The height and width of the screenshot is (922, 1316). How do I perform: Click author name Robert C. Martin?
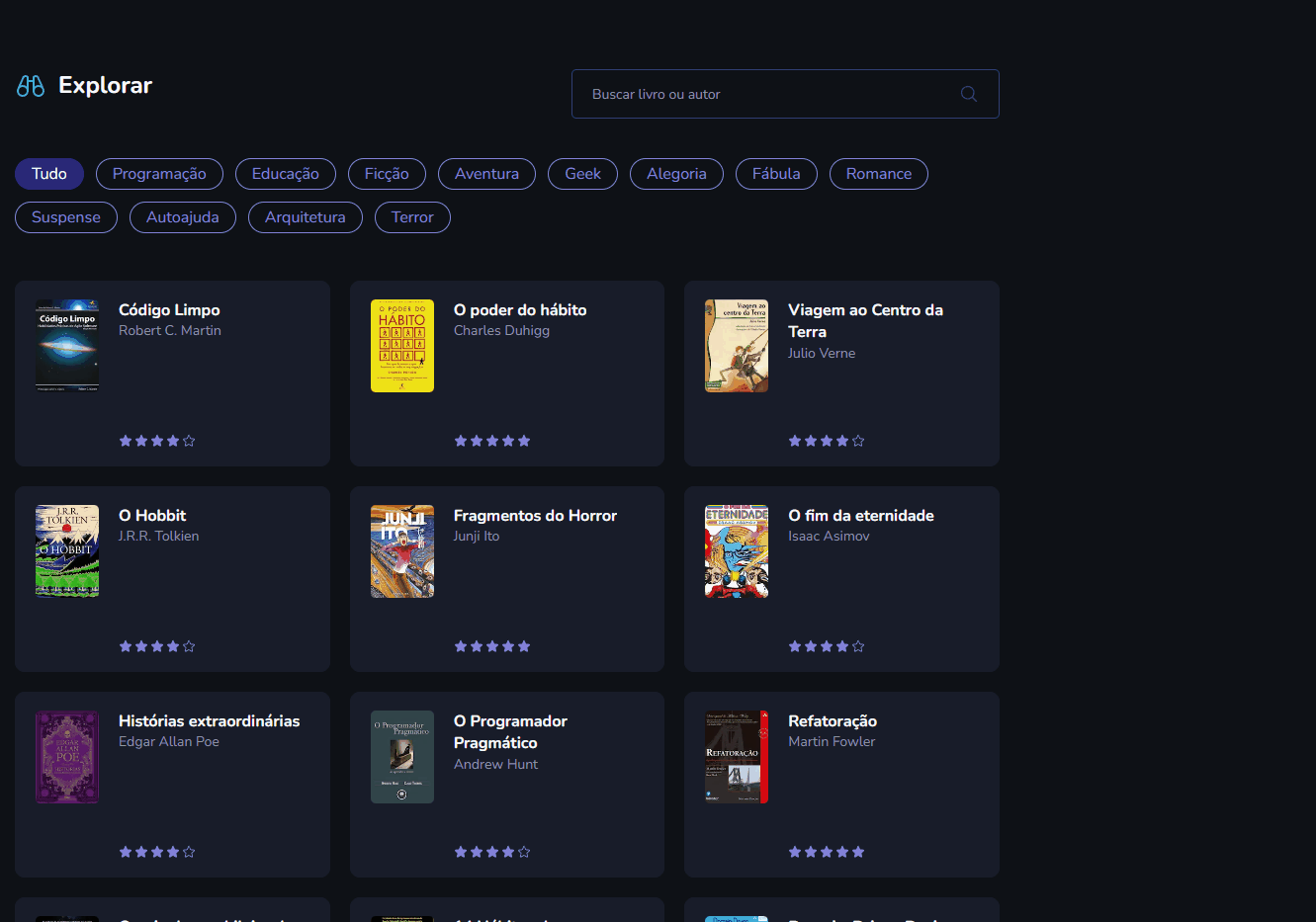click(170, 331)
